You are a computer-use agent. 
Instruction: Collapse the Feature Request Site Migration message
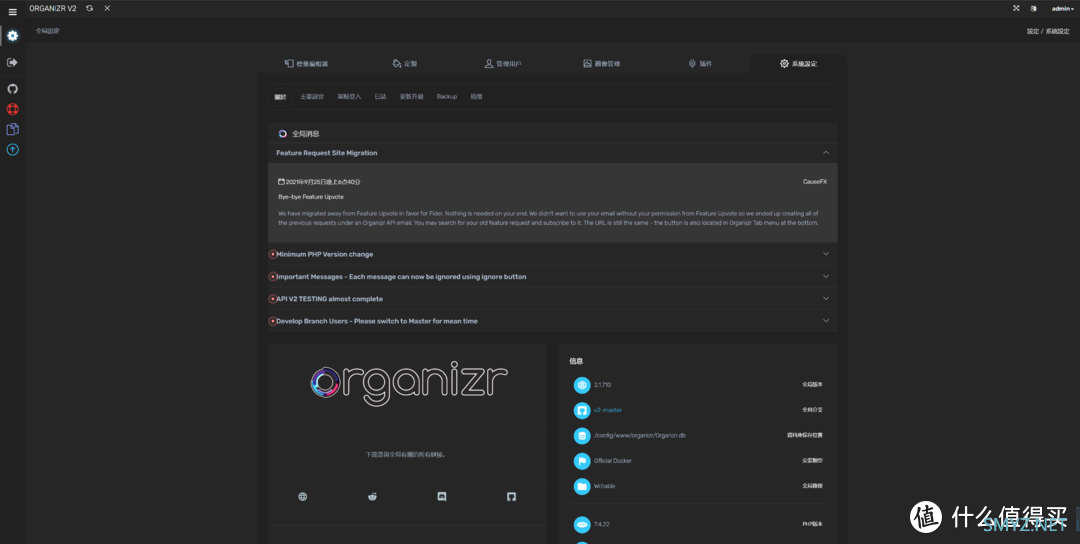(826, 153)
